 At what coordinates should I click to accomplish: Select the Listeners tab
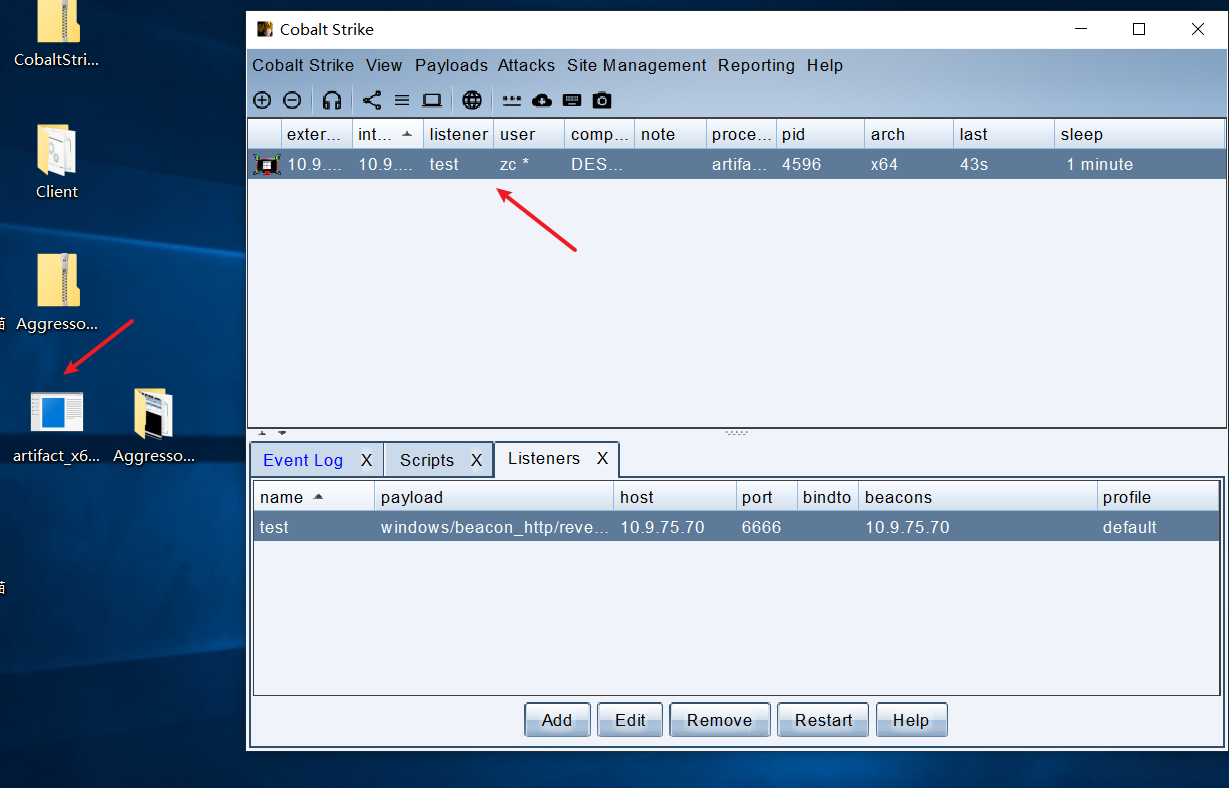coord(544,458)
